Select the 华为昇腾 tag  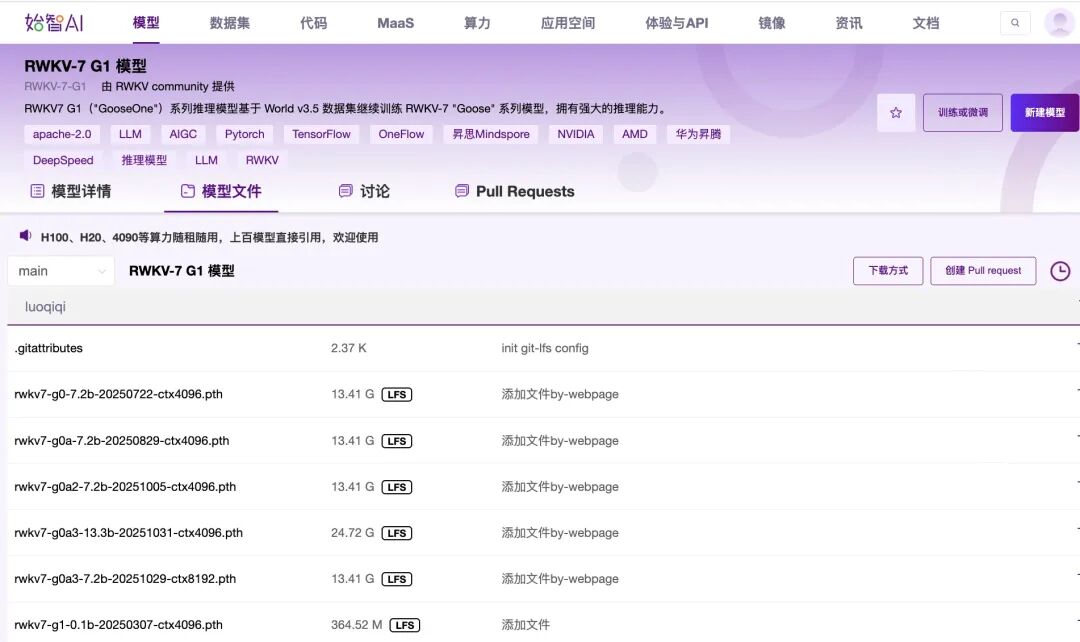pyautogui.click(x=698, y=134)
